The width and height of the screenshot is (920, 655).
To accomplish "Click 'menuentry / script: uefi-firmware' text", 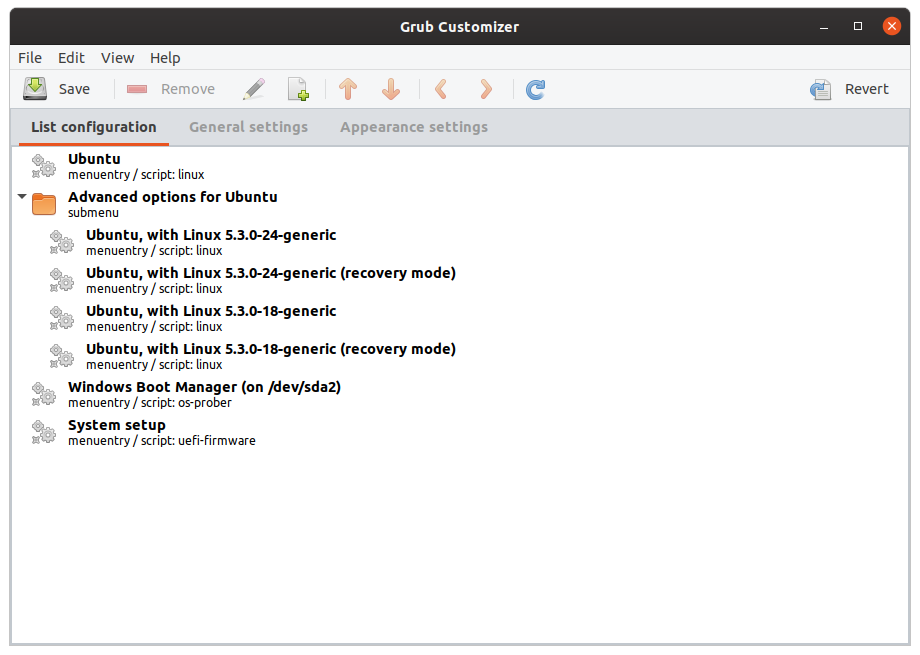I will tap(162, 441).
